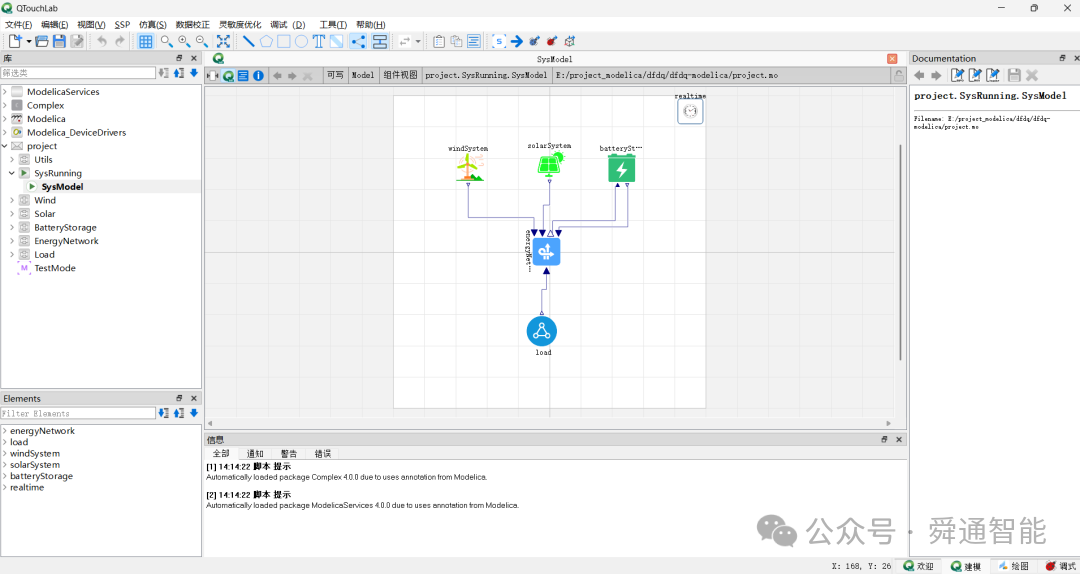Expand batteryStorage in the Elements panel
The width and height of the screenshot is (1080, 574).
(5, 476)
